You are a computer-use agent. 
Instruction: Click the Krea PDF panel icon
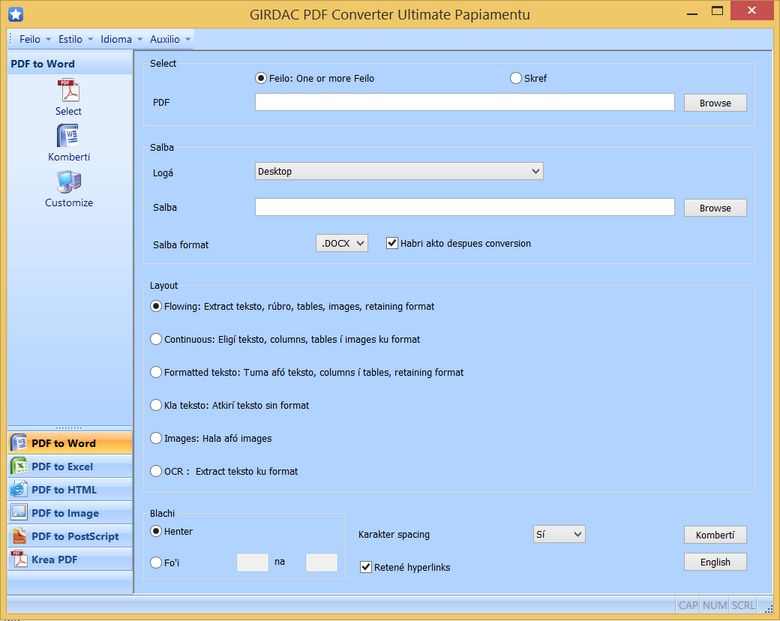click(19, 559)
